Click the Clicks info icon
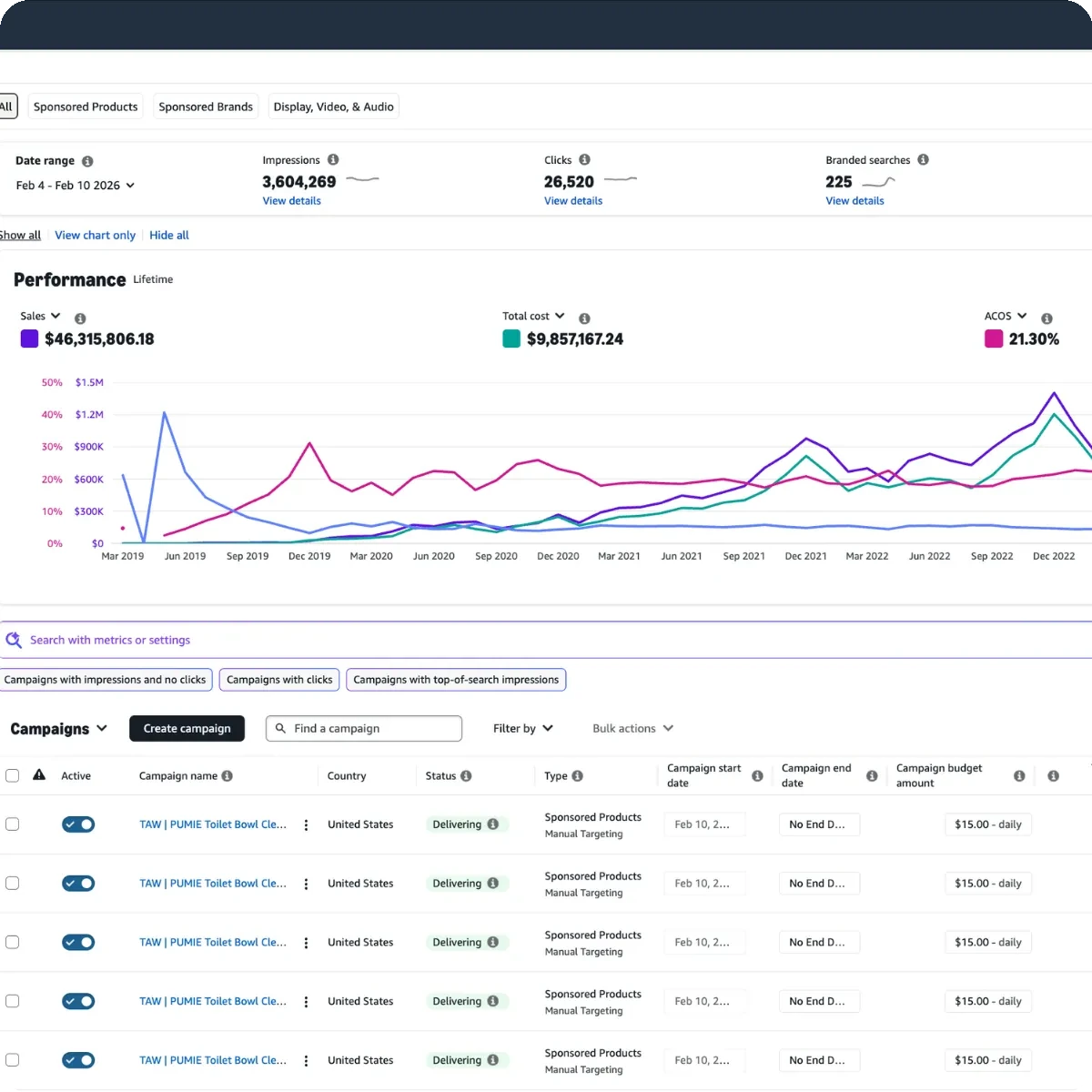Viewport: 1092px width, 1092px height. click(x=584, y=159)
